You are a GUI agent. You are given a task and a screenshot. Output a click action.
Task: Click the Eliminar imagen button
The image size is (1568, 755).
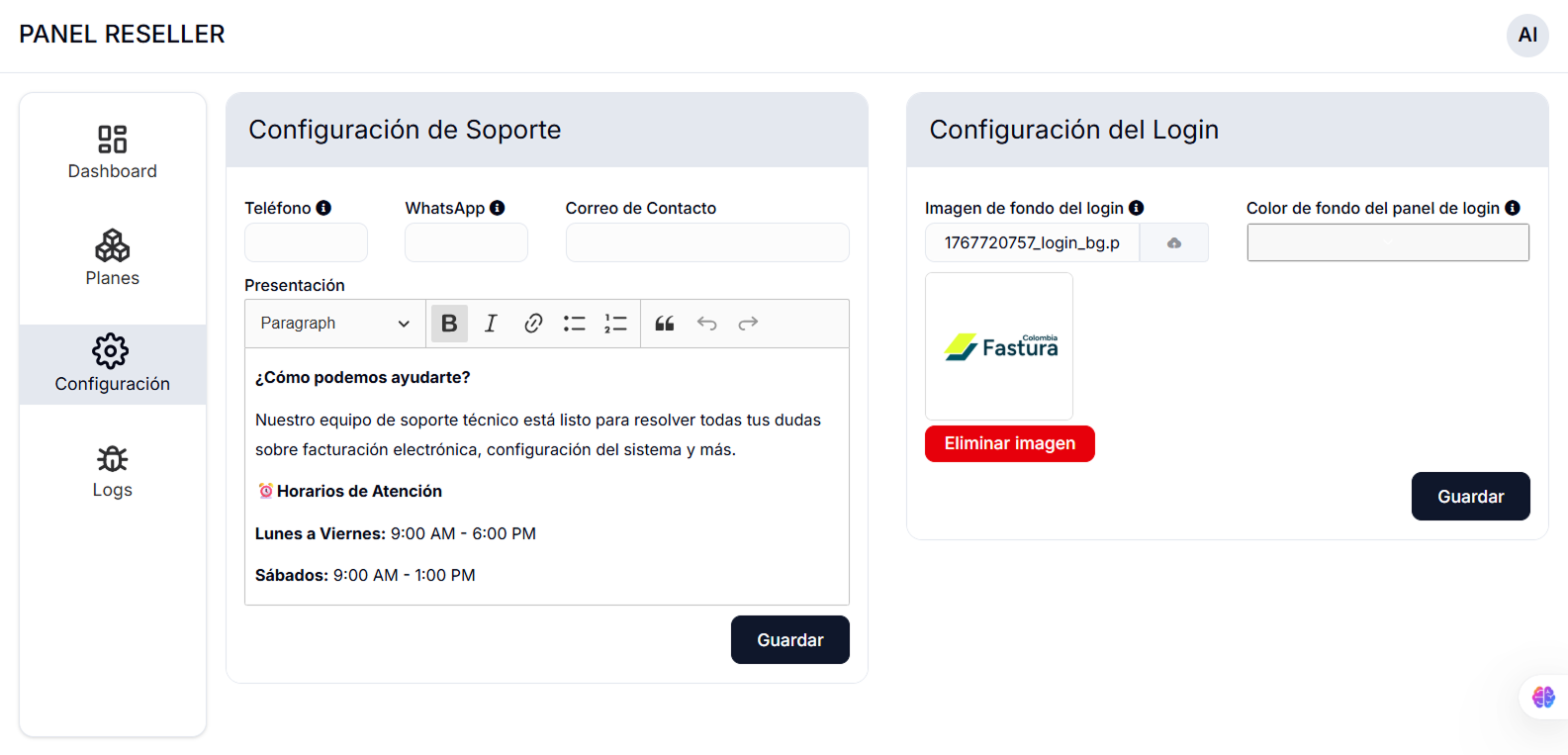(x=1010, y=443)
